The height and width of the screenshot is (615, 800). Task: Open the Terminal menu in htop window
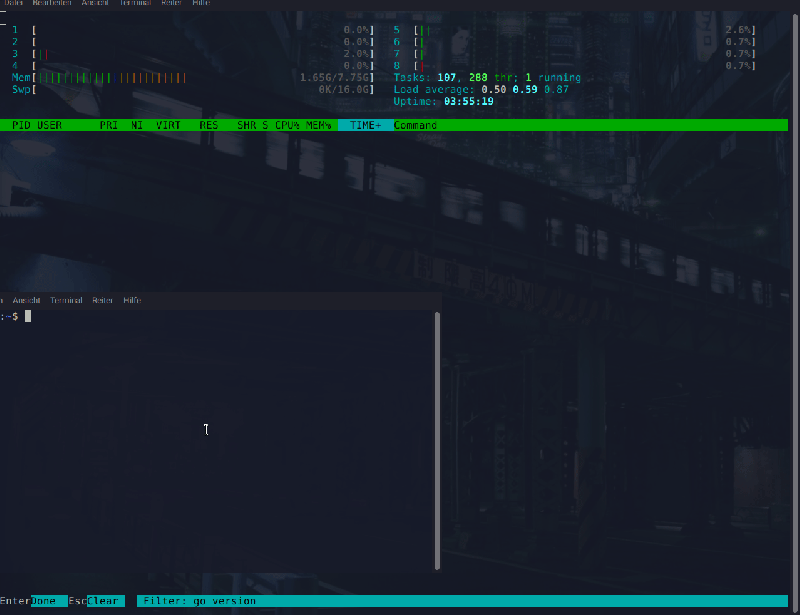pos(135,3)
